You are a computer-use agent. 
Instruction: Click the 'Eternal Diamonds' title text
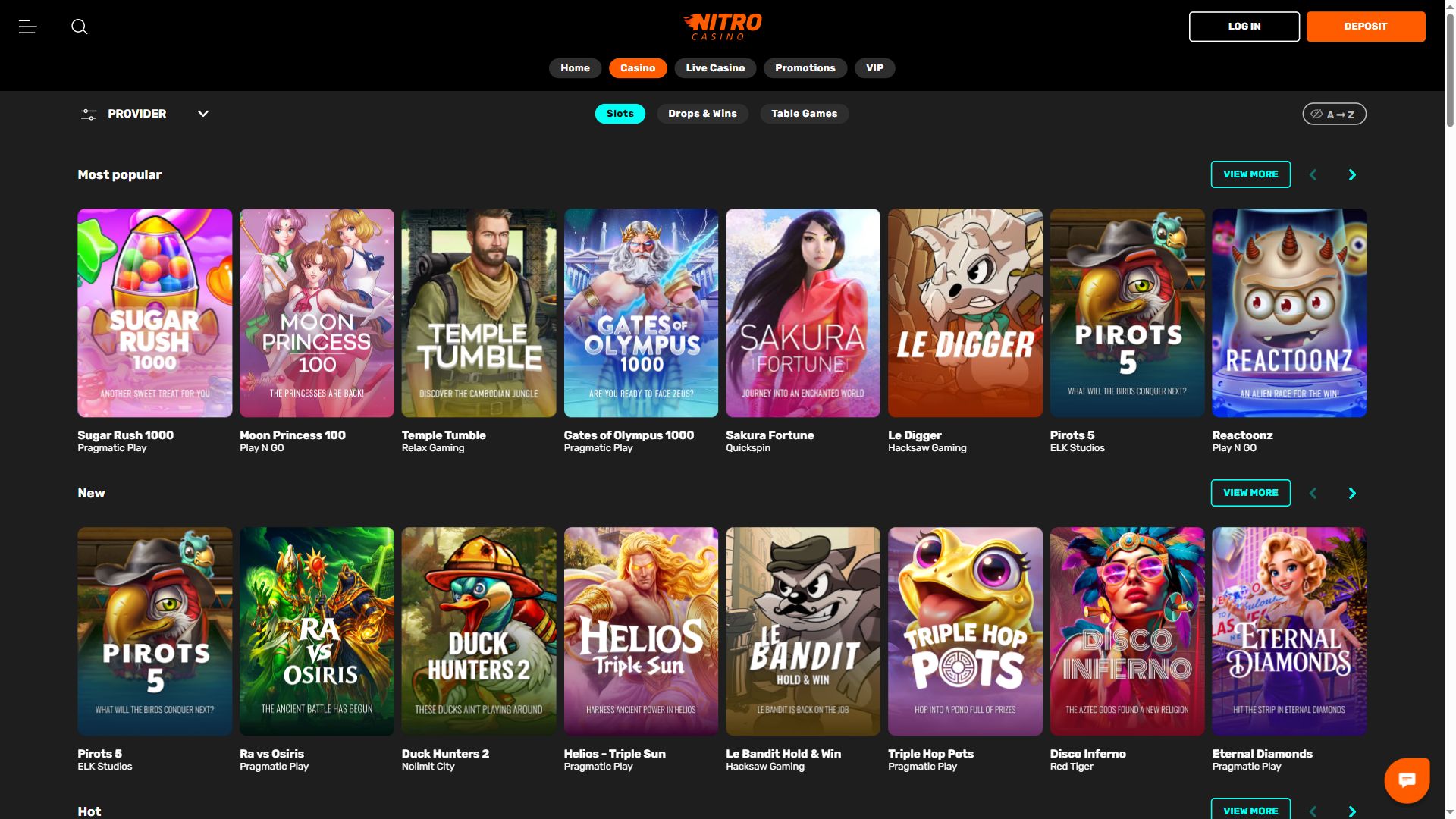click(1262, 754)
